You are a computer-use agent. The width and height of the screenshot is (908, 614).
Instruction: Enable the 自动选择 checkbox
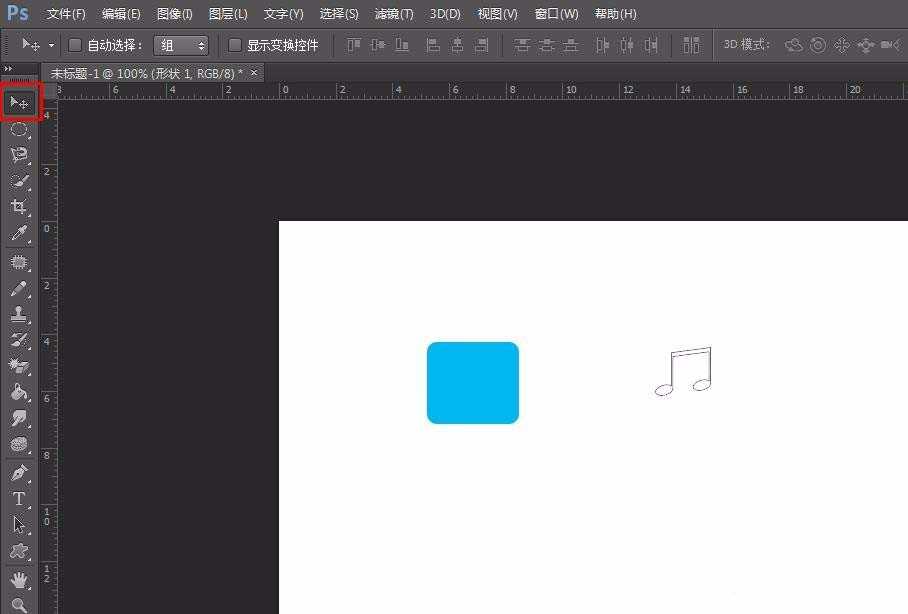point(75,45)
